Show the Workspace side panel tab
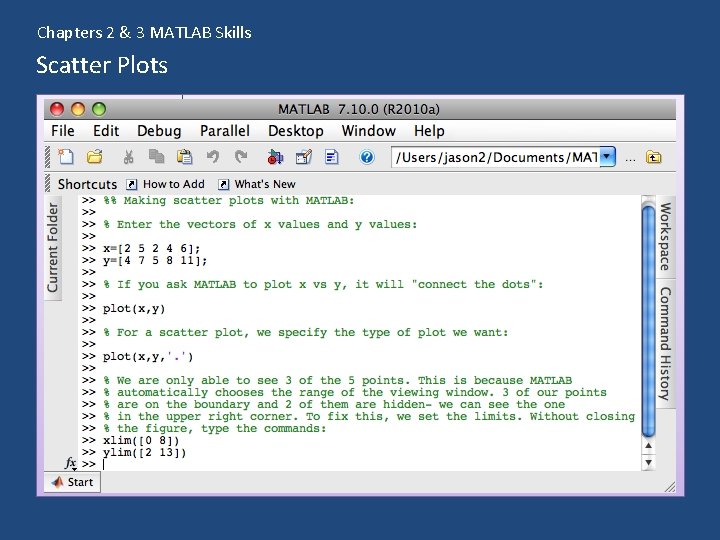 (x=665, y=236)
